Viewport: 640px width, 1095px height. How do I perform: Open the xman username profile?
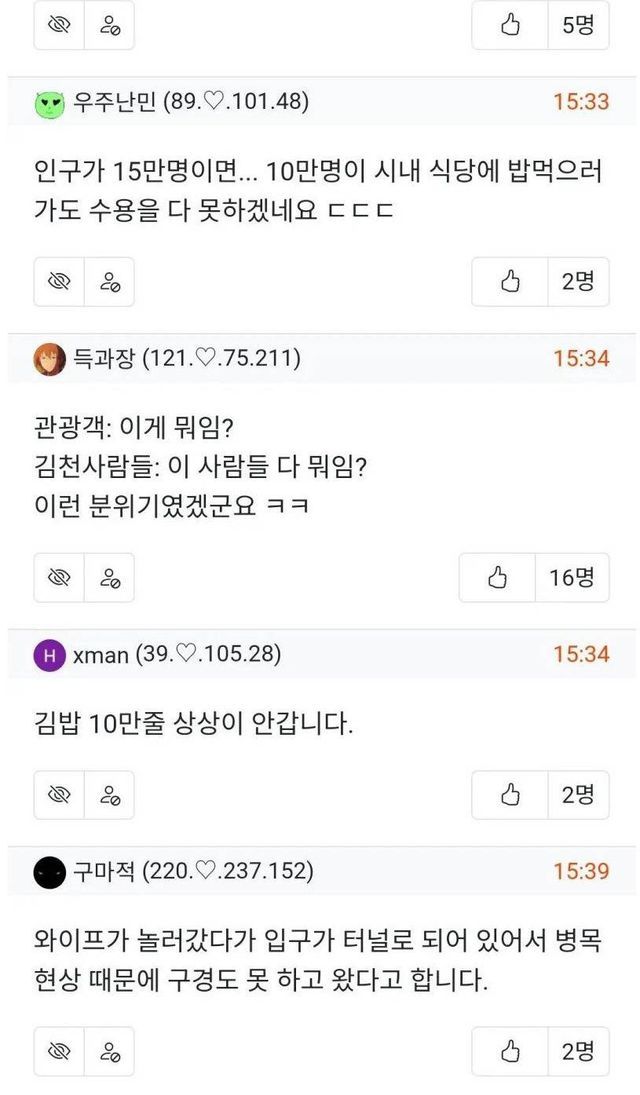pyautogui.click(x=101, y=655)
